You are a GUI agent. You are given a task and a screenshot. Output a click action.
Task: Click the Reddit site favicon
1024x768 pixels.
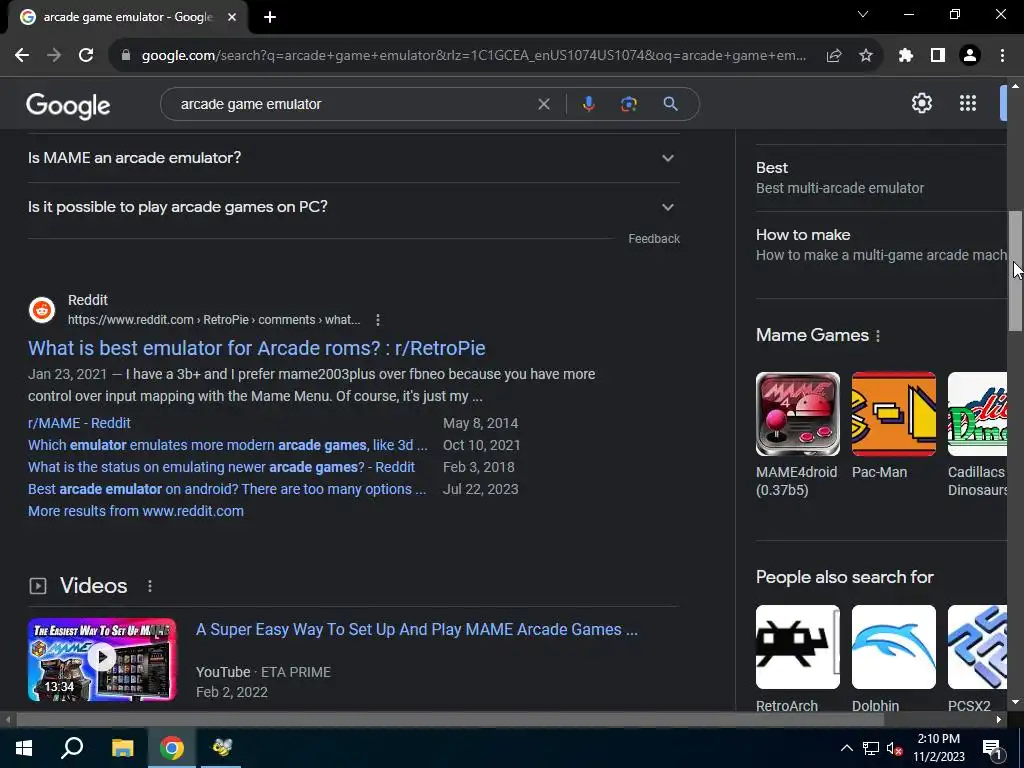42,310
